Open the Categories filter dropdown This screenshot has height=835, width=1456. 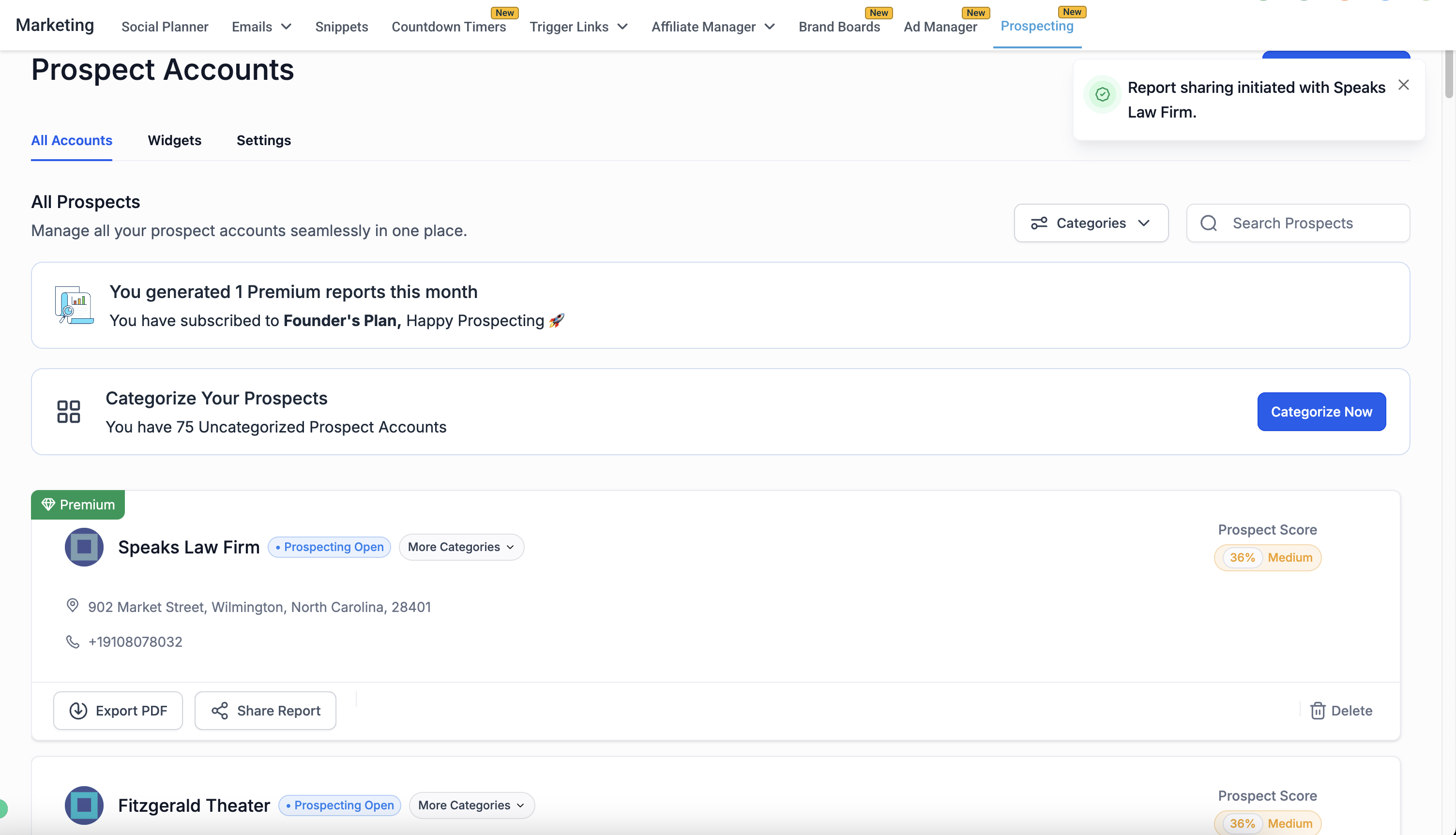1091,223
